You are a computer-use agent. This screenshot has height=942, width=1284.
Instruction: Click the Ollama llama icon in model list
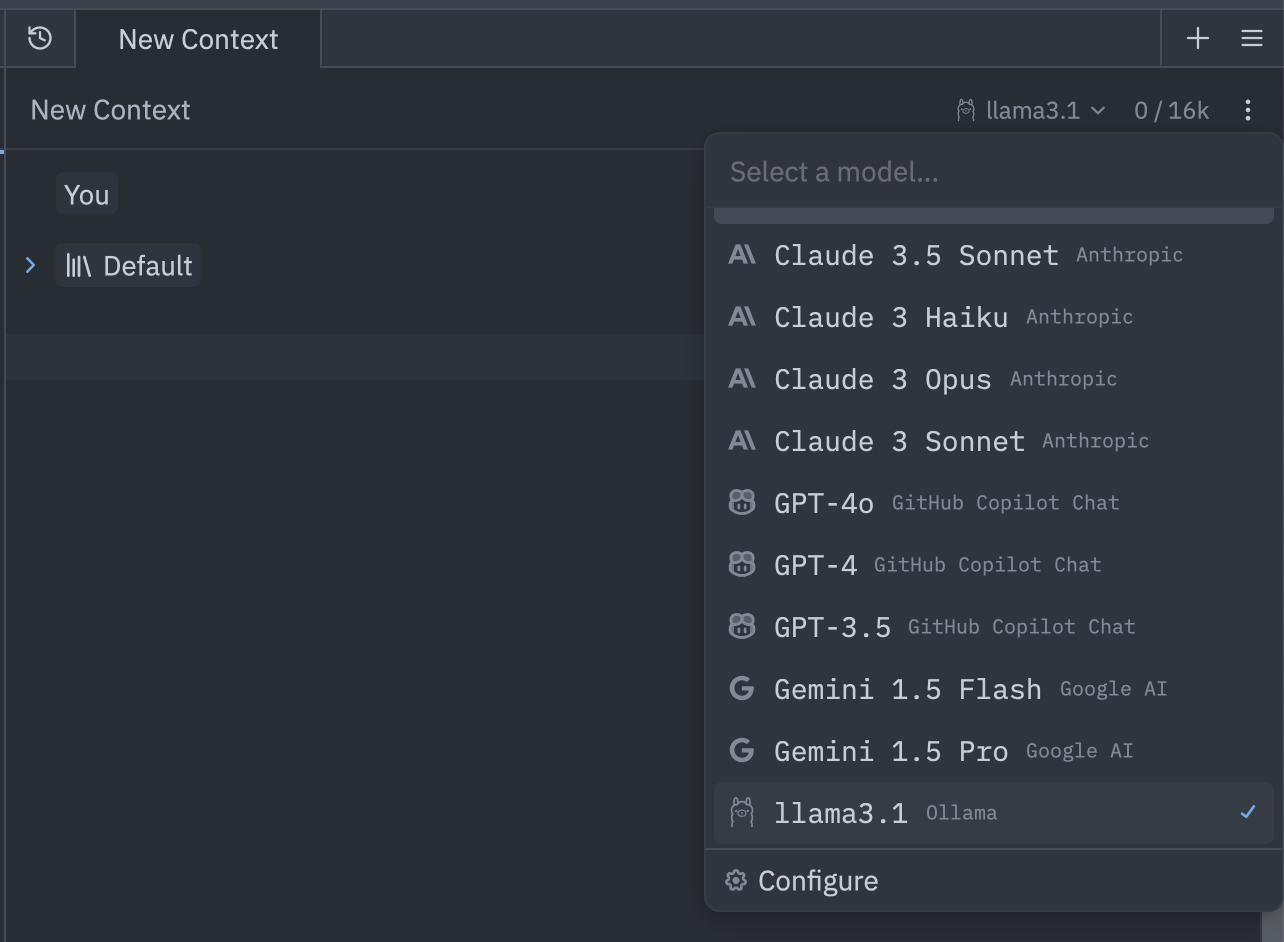[x=742, y=813]
